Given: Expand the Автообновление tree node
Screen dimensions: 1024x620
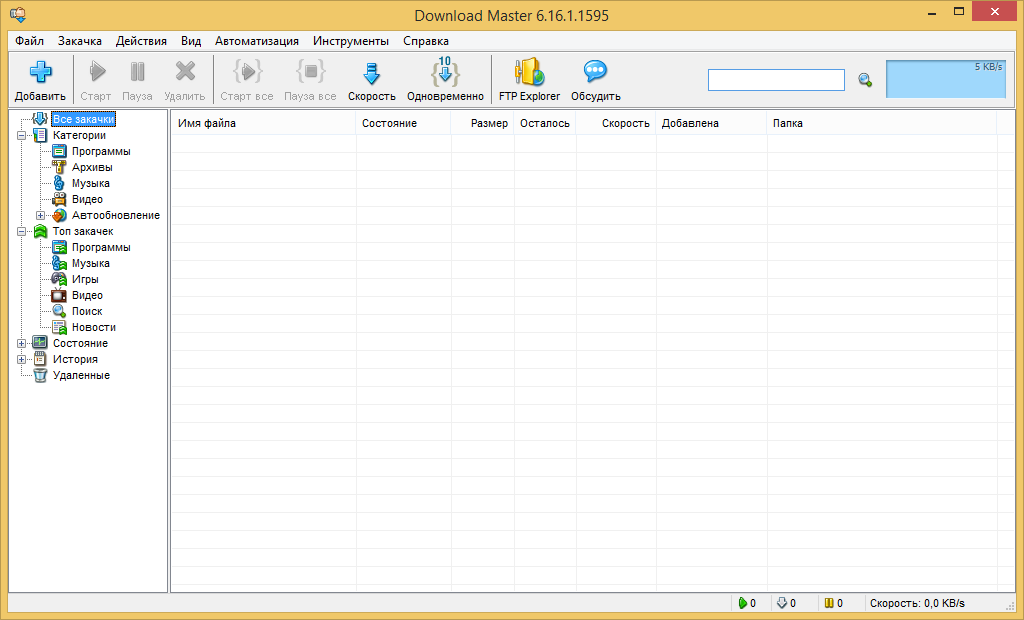Looking at the screenshot, I should [40, 216].
